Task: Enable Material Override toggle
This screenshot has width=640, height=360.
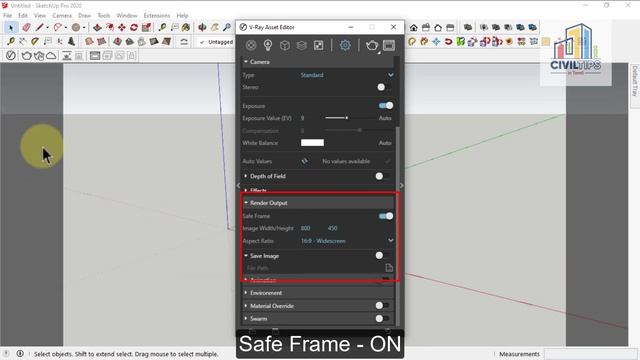Action: (x=382, y=305)
